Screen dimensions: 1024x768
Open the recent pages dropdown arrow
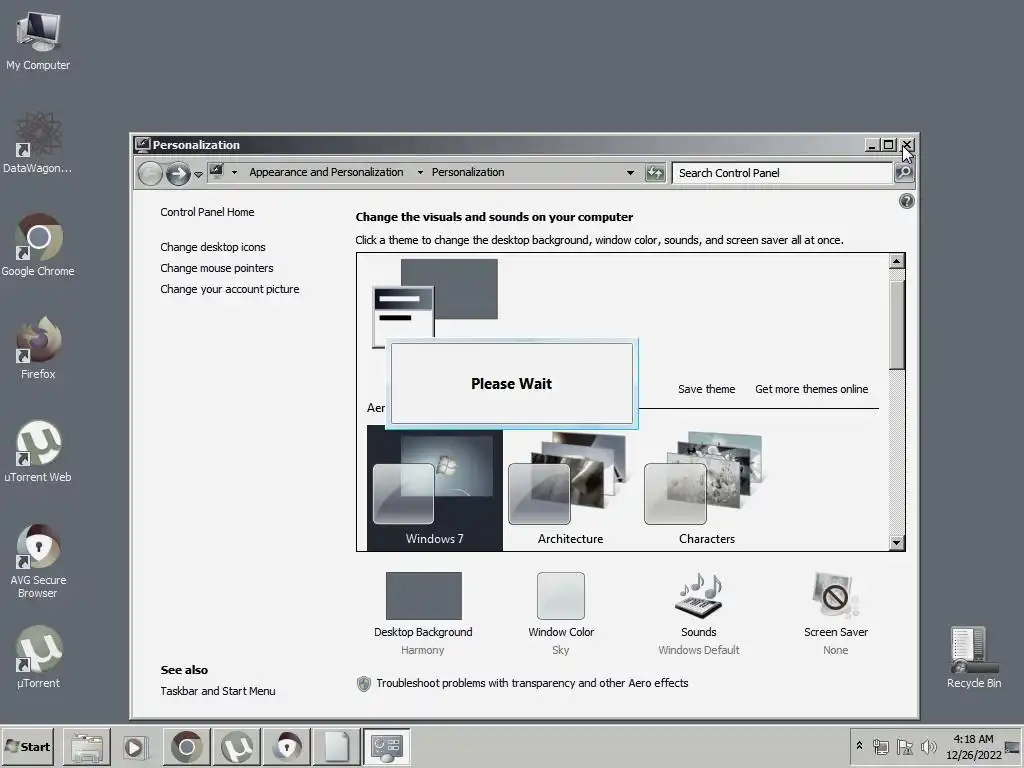199,174
